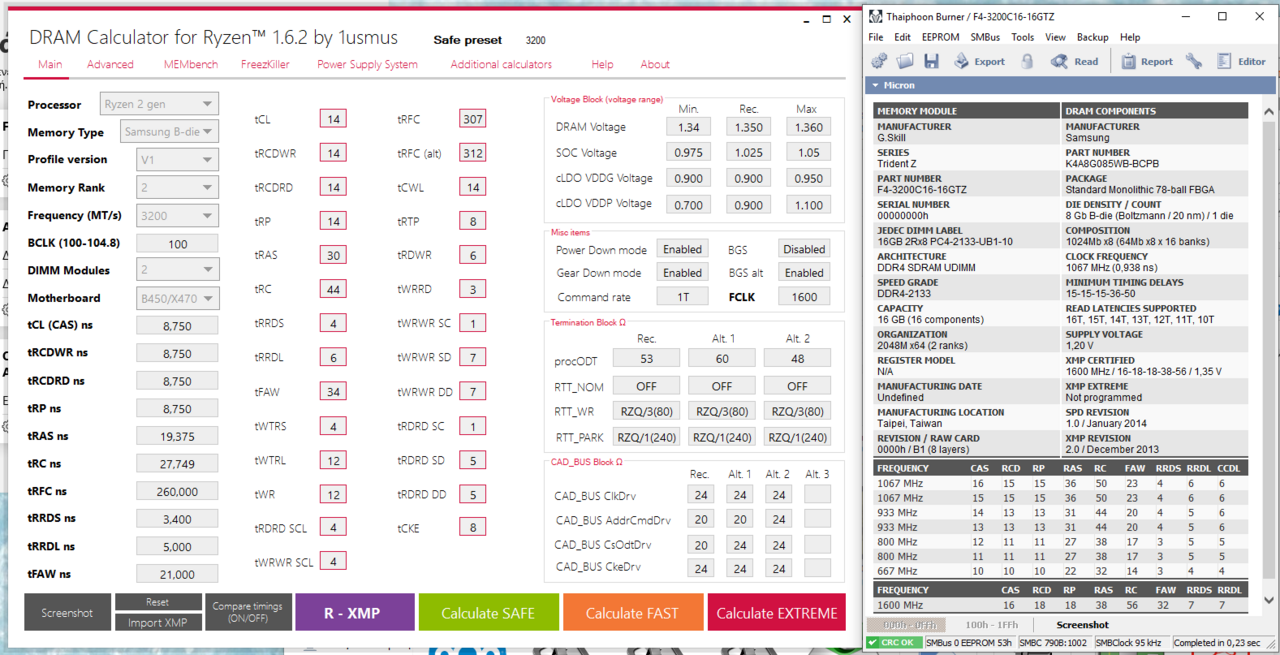Switch to the MEMbench tab
1280x655 pixels.
(190, 64)
